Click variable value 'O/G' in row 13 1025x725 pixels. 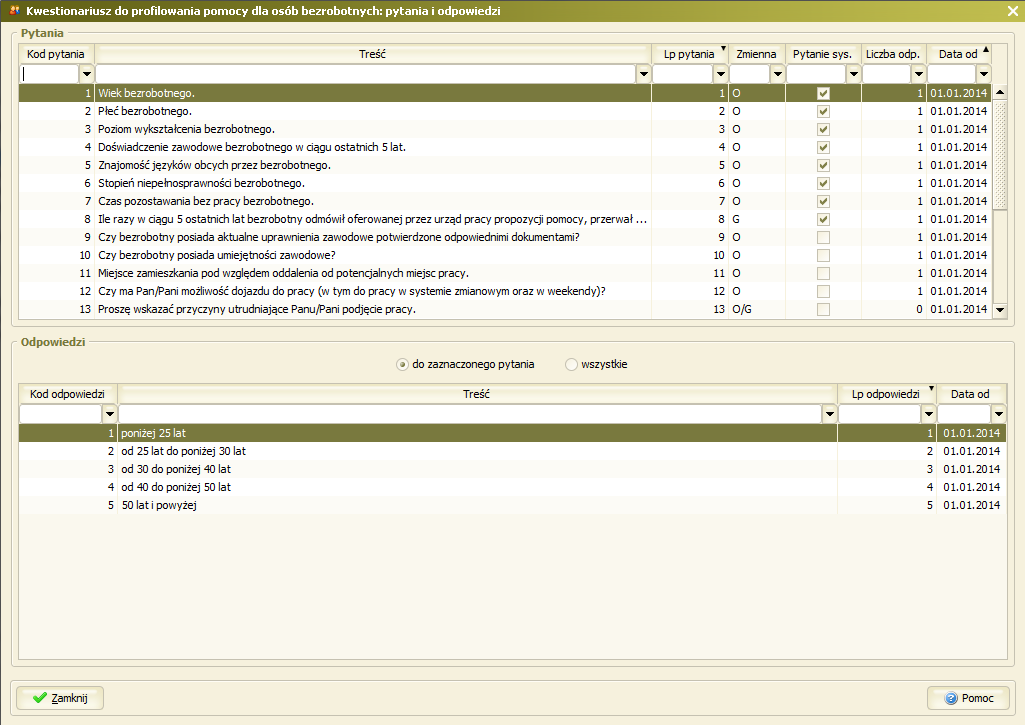pyautogui.click(x=742, y=309)
